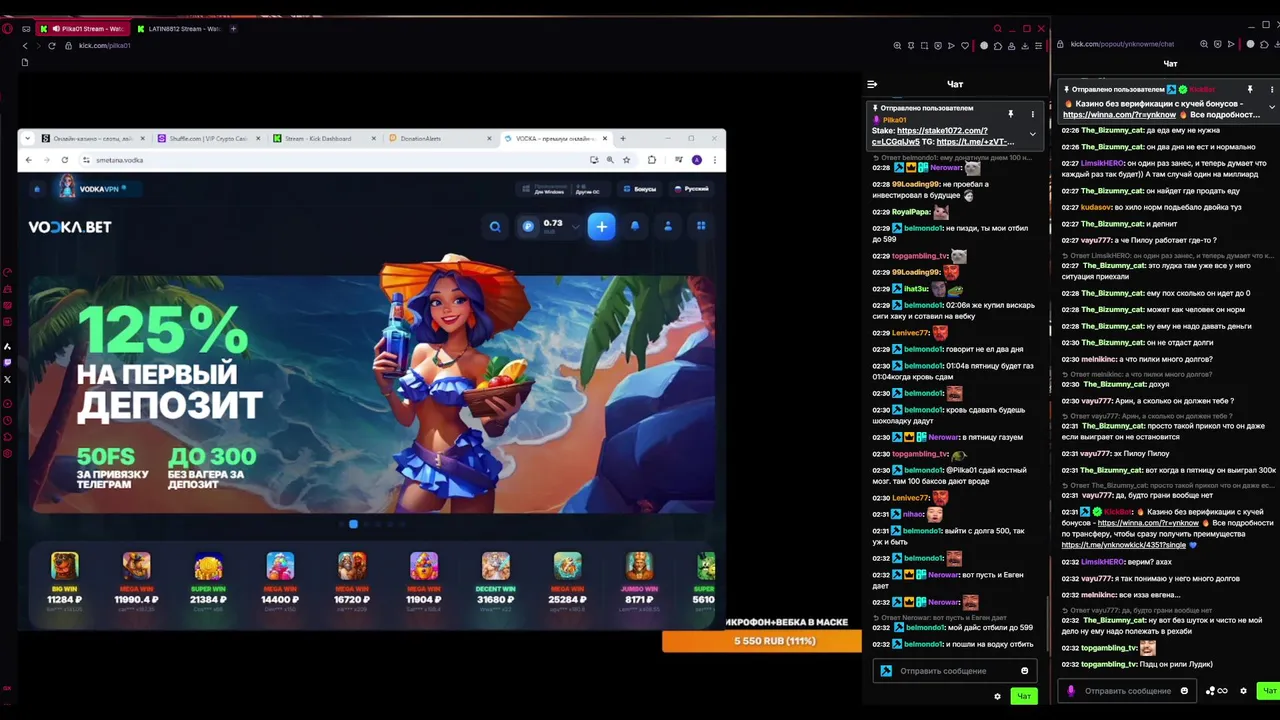1280x720 pixels.
Task: Open emoji picker in the popout chat input
Action: [x=1184, y=691]
